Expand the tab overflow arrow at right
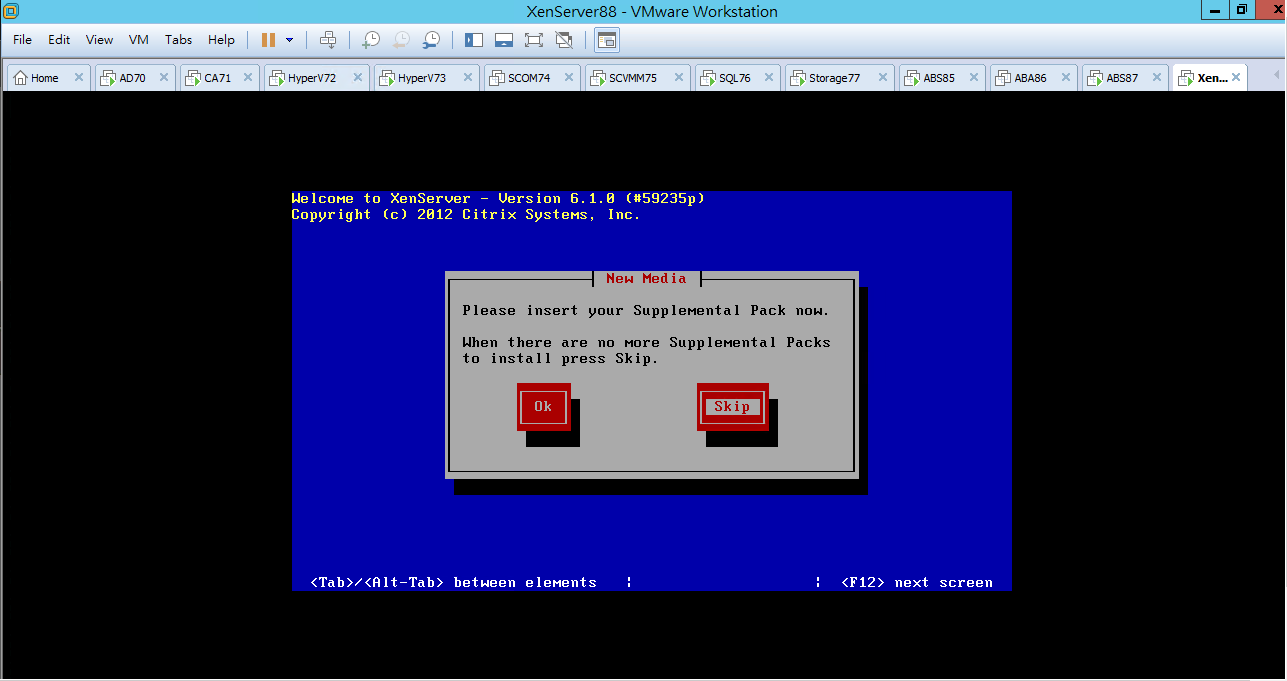1287x681 pixels. 1276,77
